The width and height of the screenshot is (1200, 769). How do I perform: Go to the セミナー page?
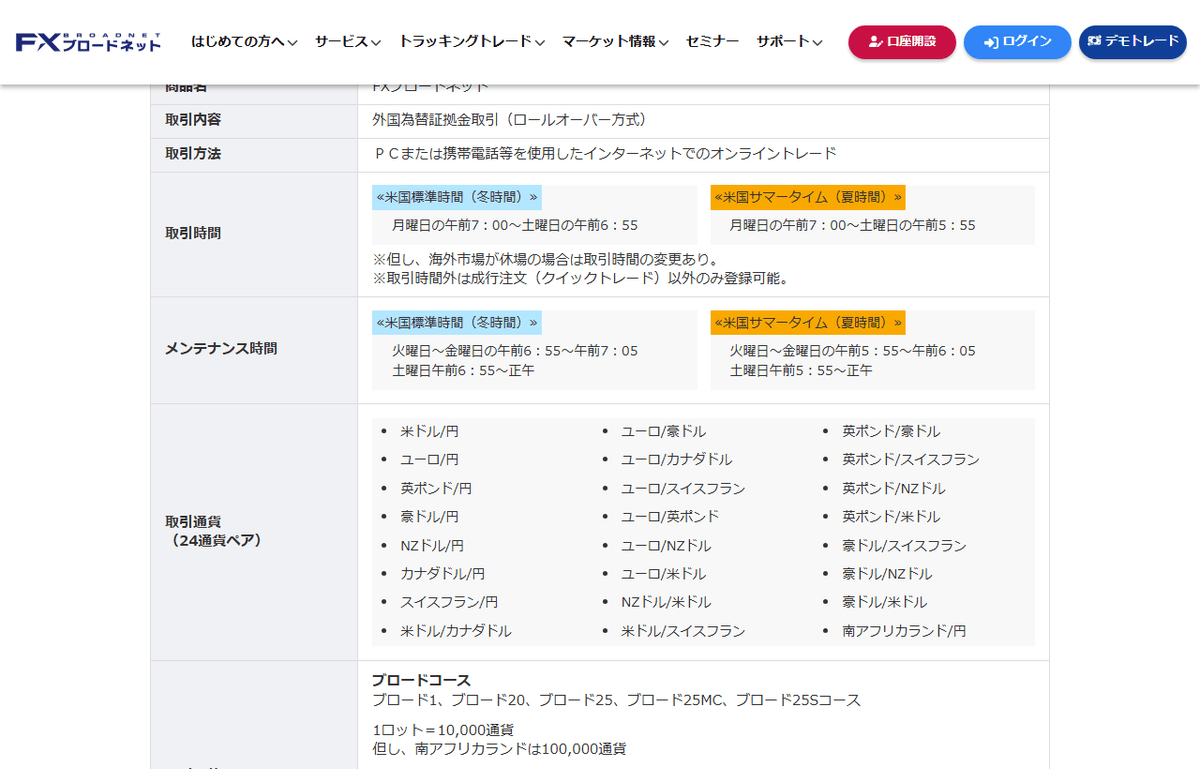click(712, 42)
